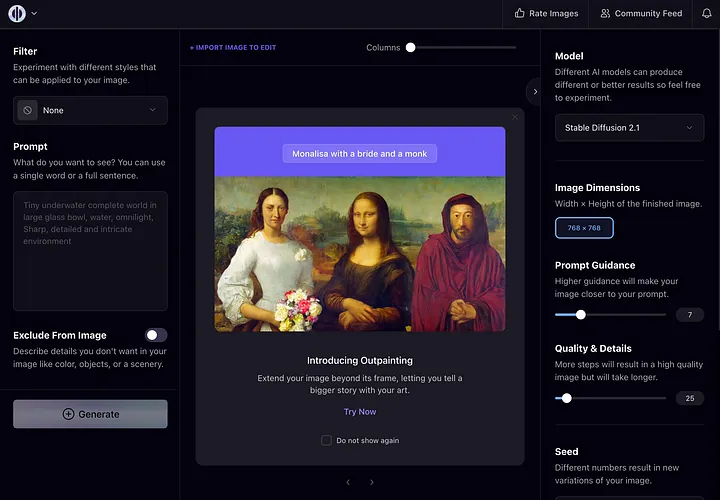Screen dimensions: 720x500
Task: Click the Try Now link
Action: pos(360,412)
